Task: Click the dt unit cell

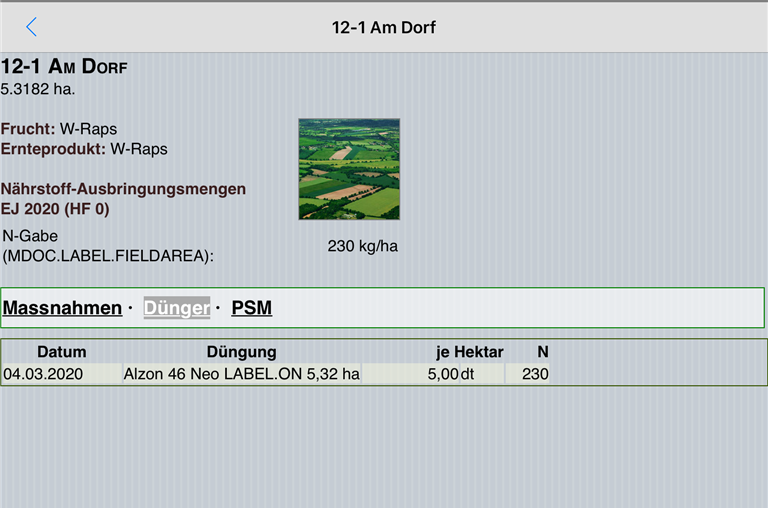Action: pos(468,374)
